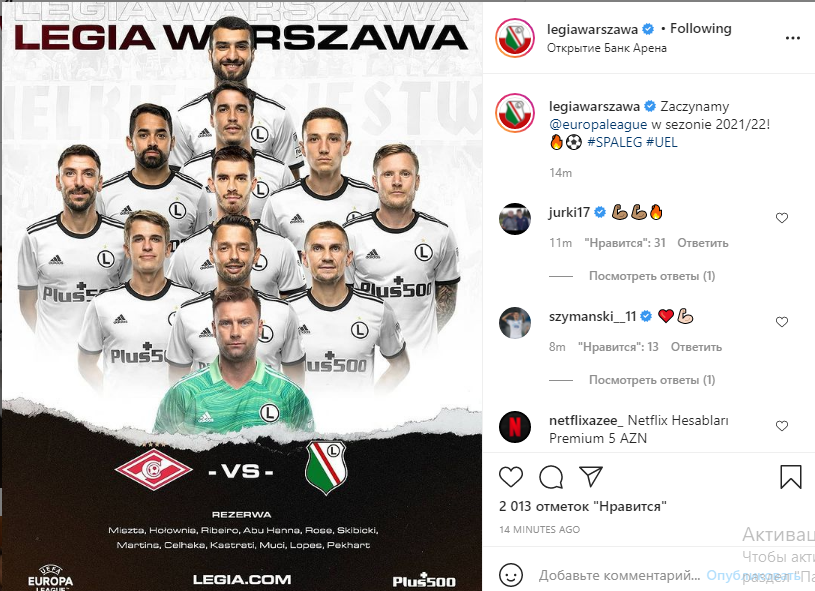Open the #UEL hashtag
The height and width of the screenshot is (591, 815).
(x=661, y=142)
